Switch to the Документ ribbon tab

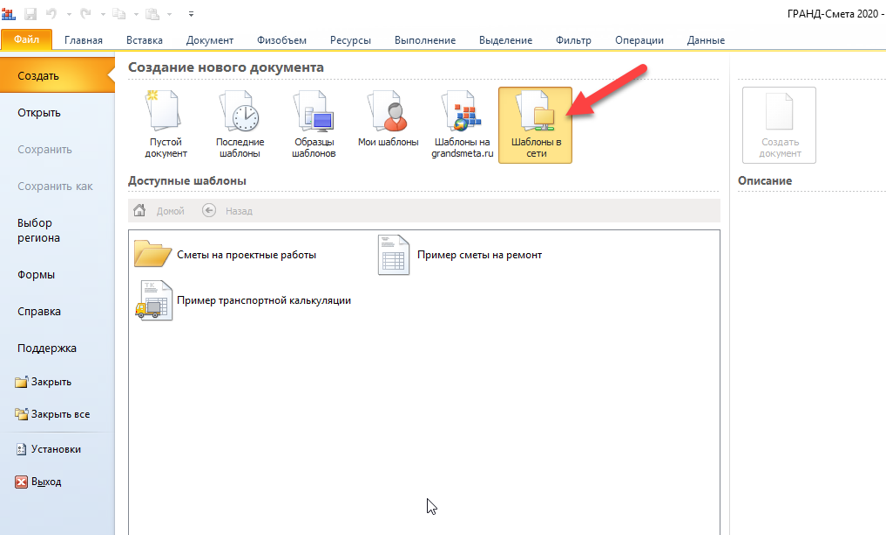pyautogui.click(x=210, y=40)
